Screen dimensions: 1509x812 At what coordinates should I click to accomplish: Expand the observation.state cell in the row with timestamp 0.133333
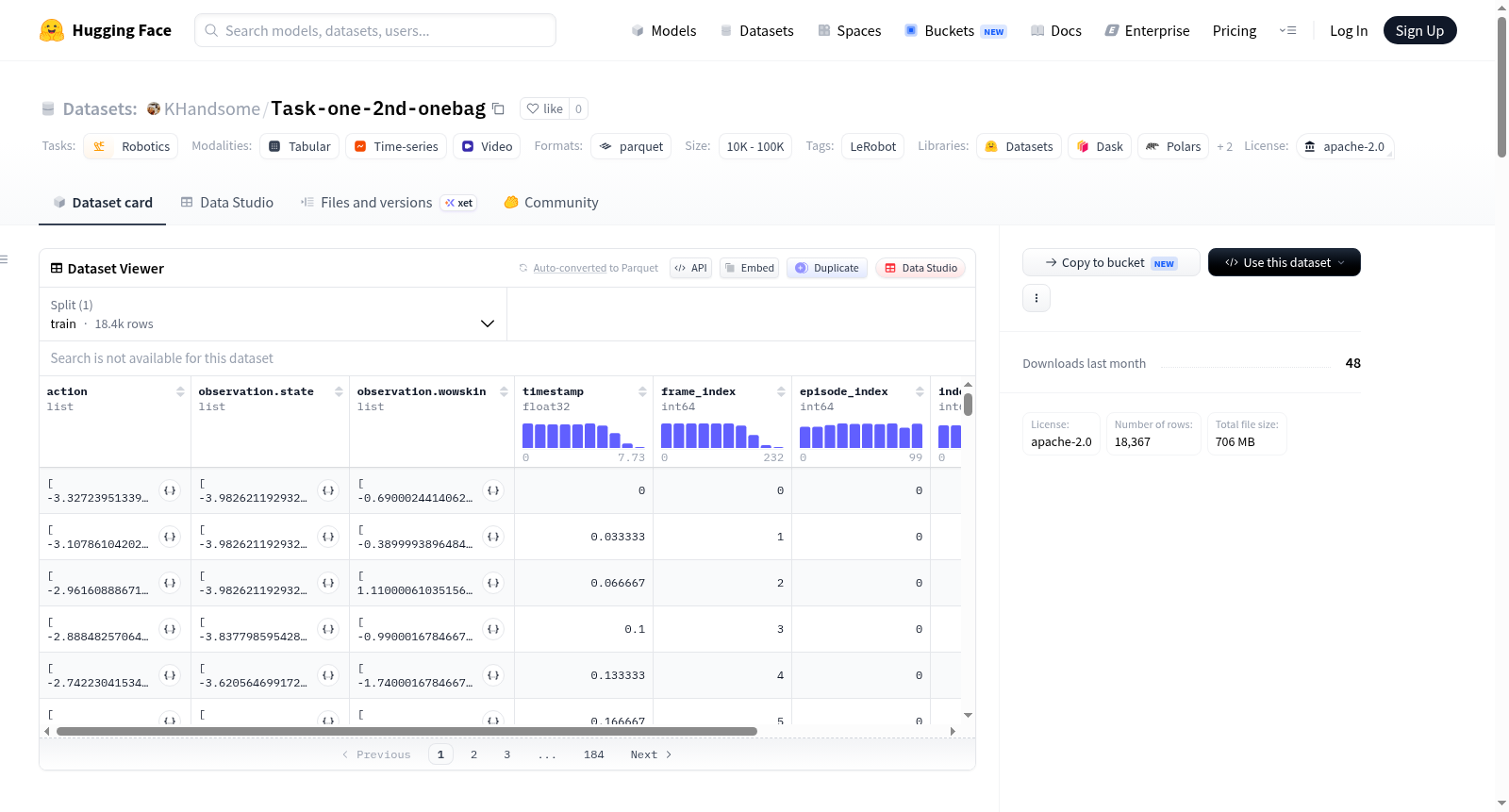pyautogui.click(x=328, y=675)
